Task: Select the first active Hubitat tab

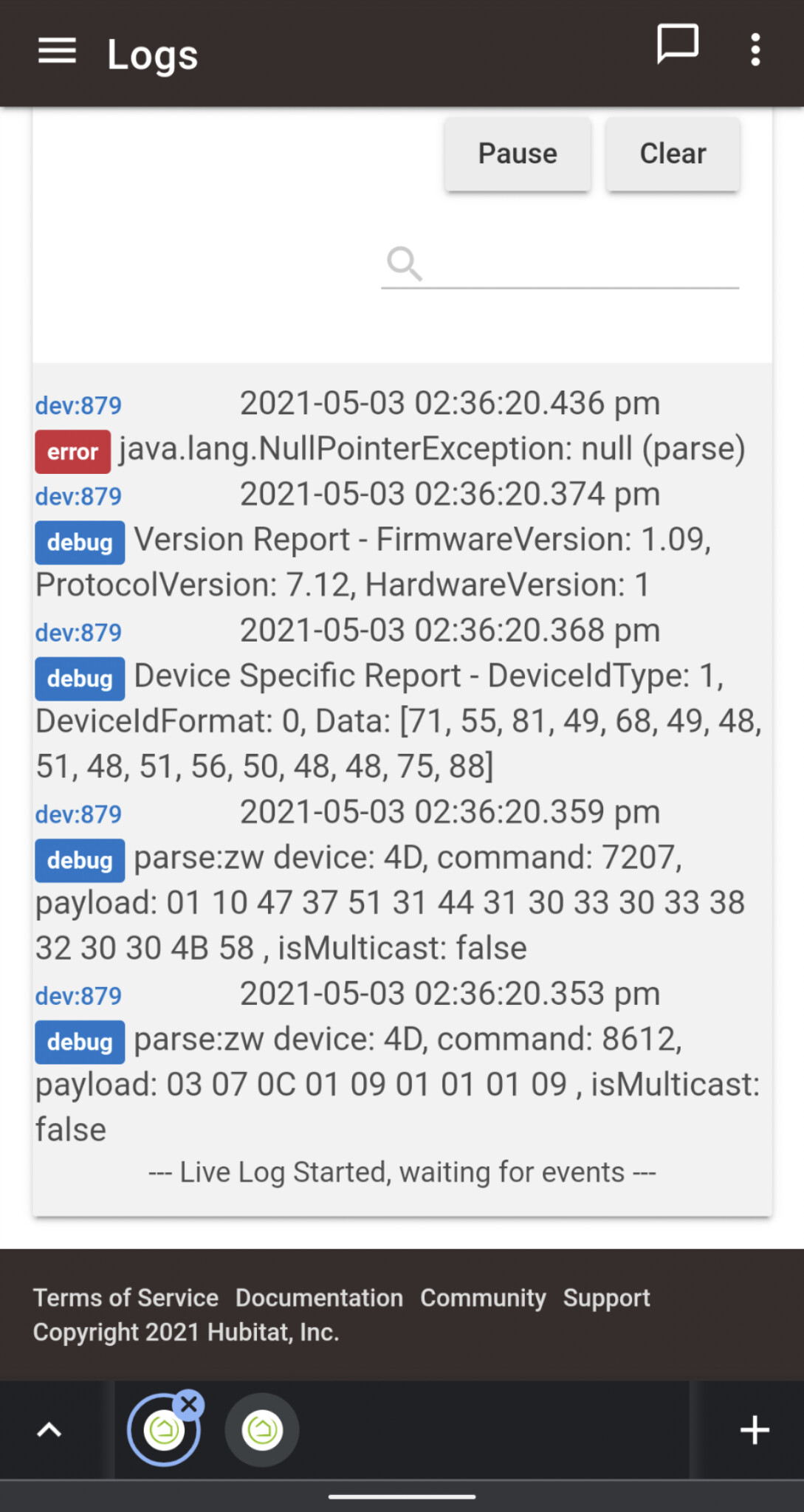Action: (163, 1431)
